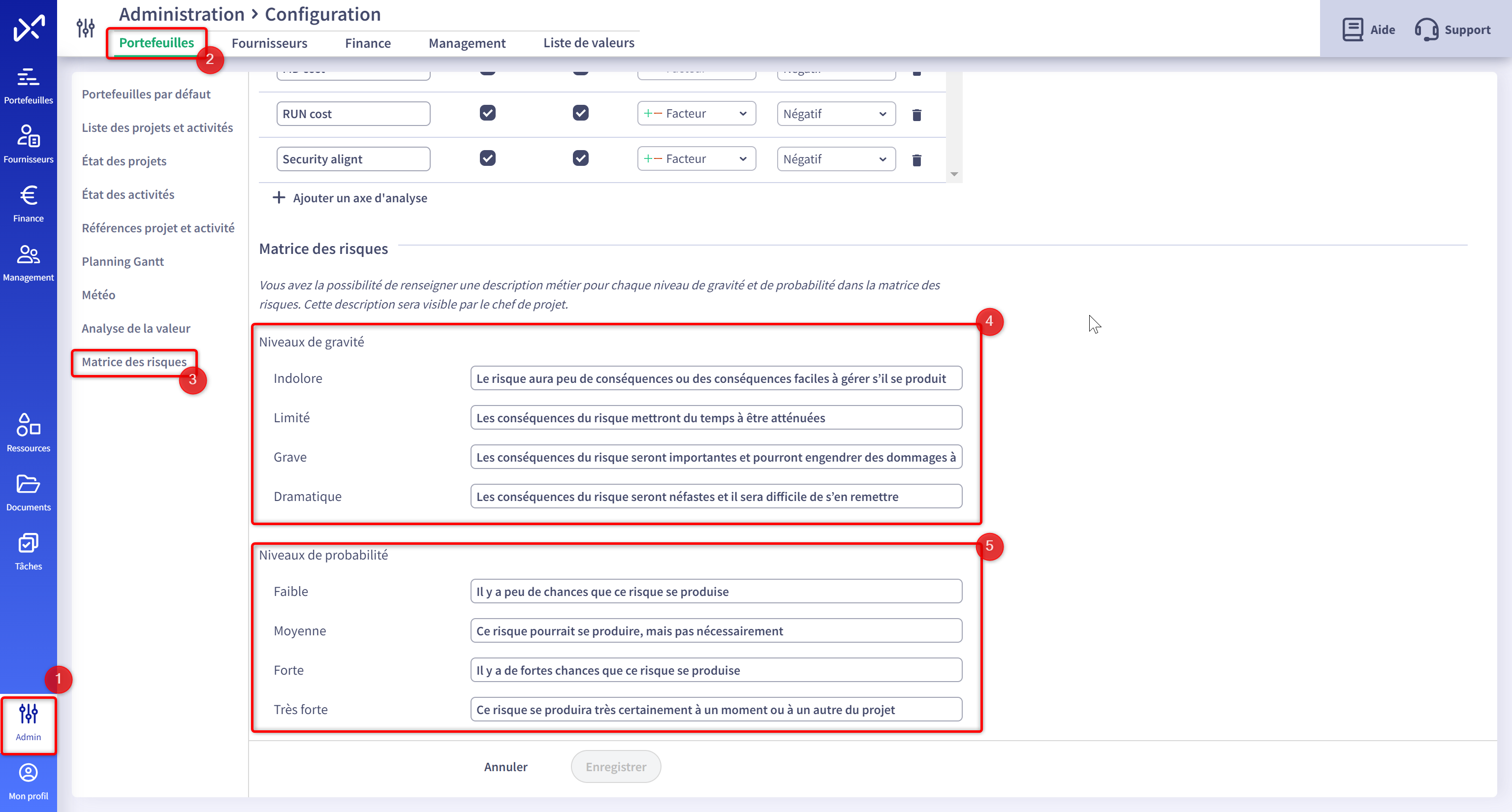Edit the Moyenne probability description field
This screenshot has height=812, width=1512.
tap(716, 631)
